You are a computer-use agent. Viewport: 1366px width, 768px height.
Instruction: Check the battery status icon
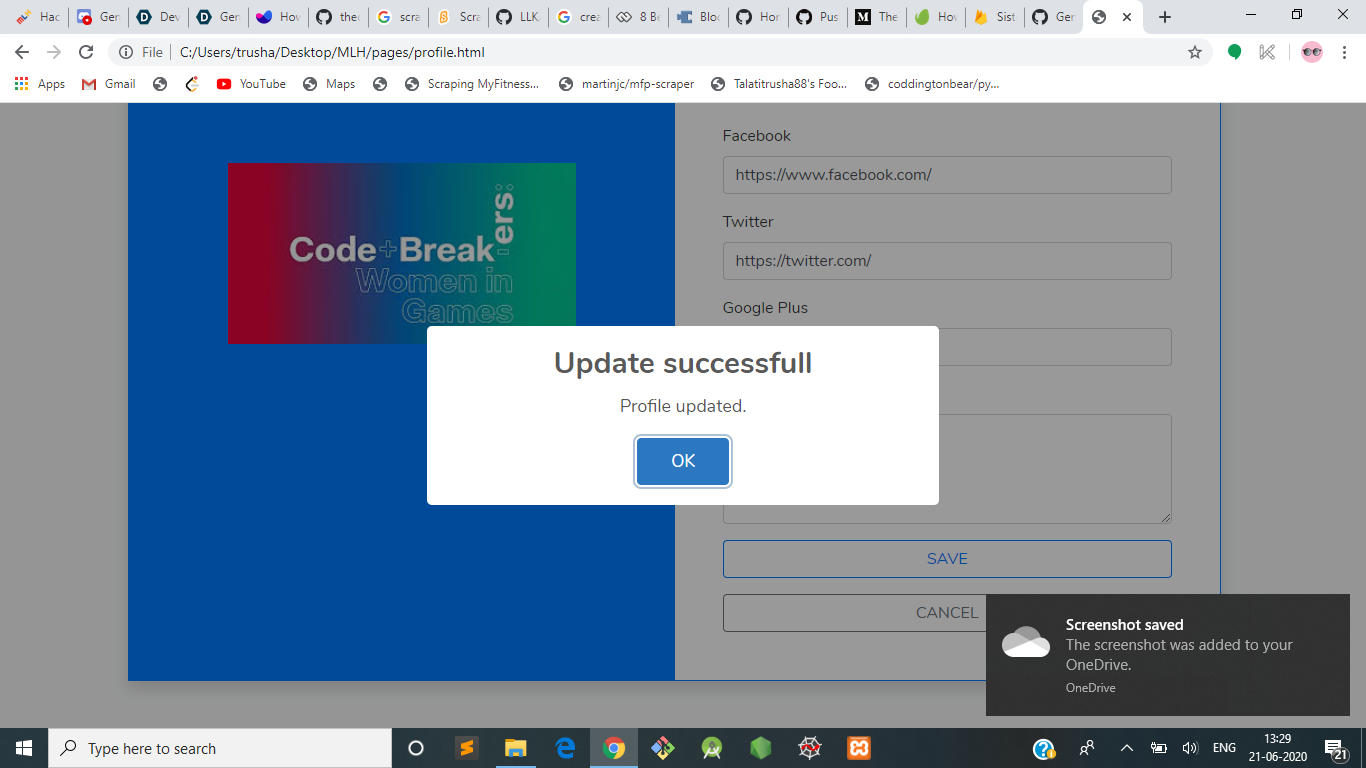coord(1159,748)
